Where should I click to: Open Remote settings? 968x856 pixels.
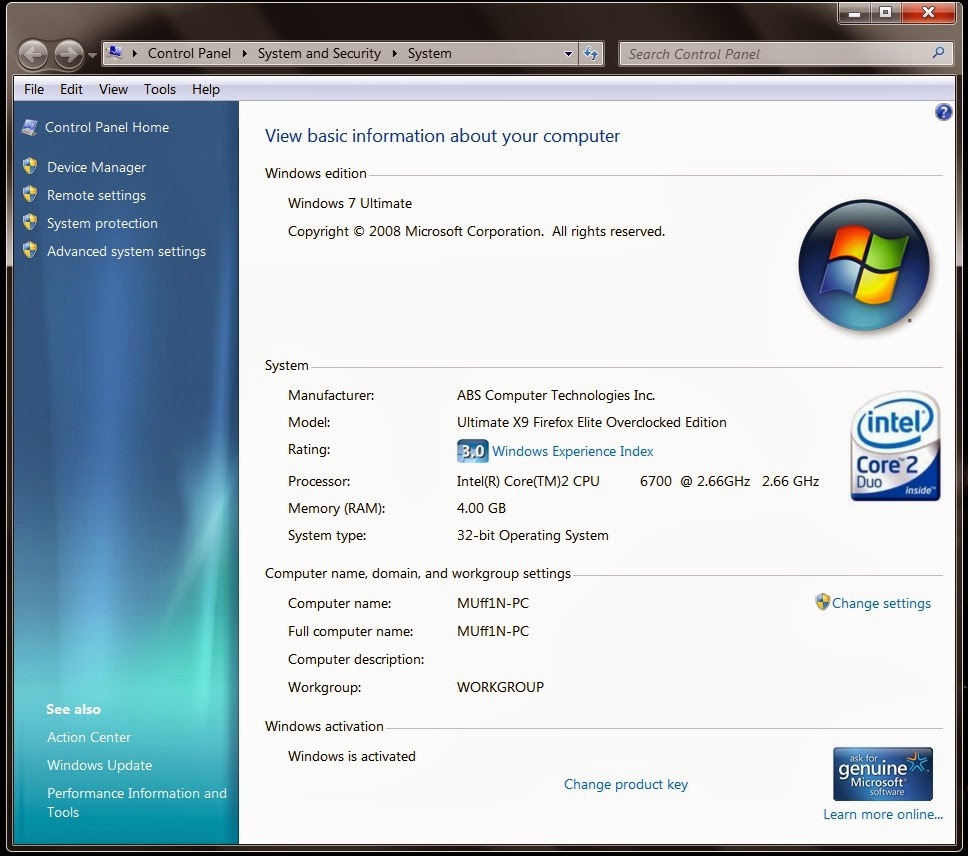[96, 195]
